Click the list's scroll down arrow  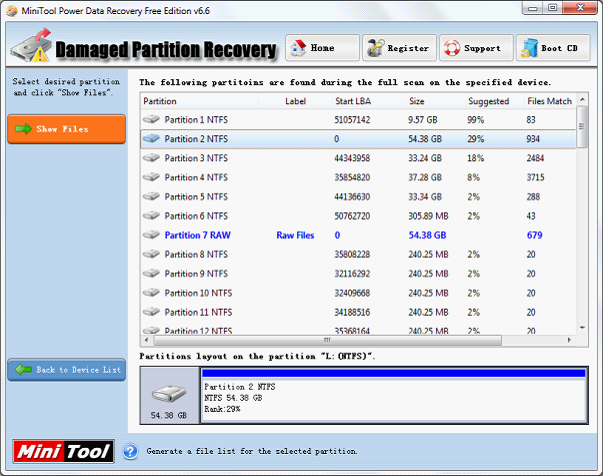coord(582,328)
